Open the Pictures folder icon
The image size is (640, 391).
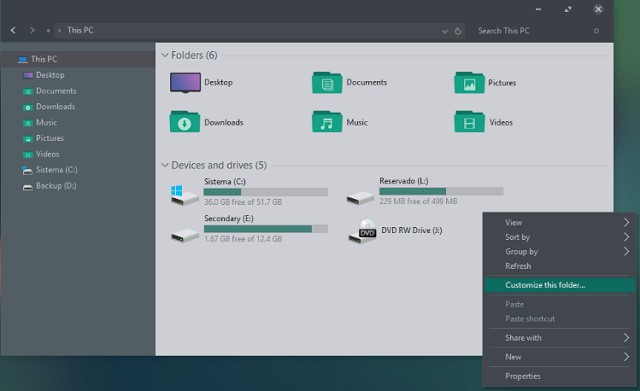[469, 82]
